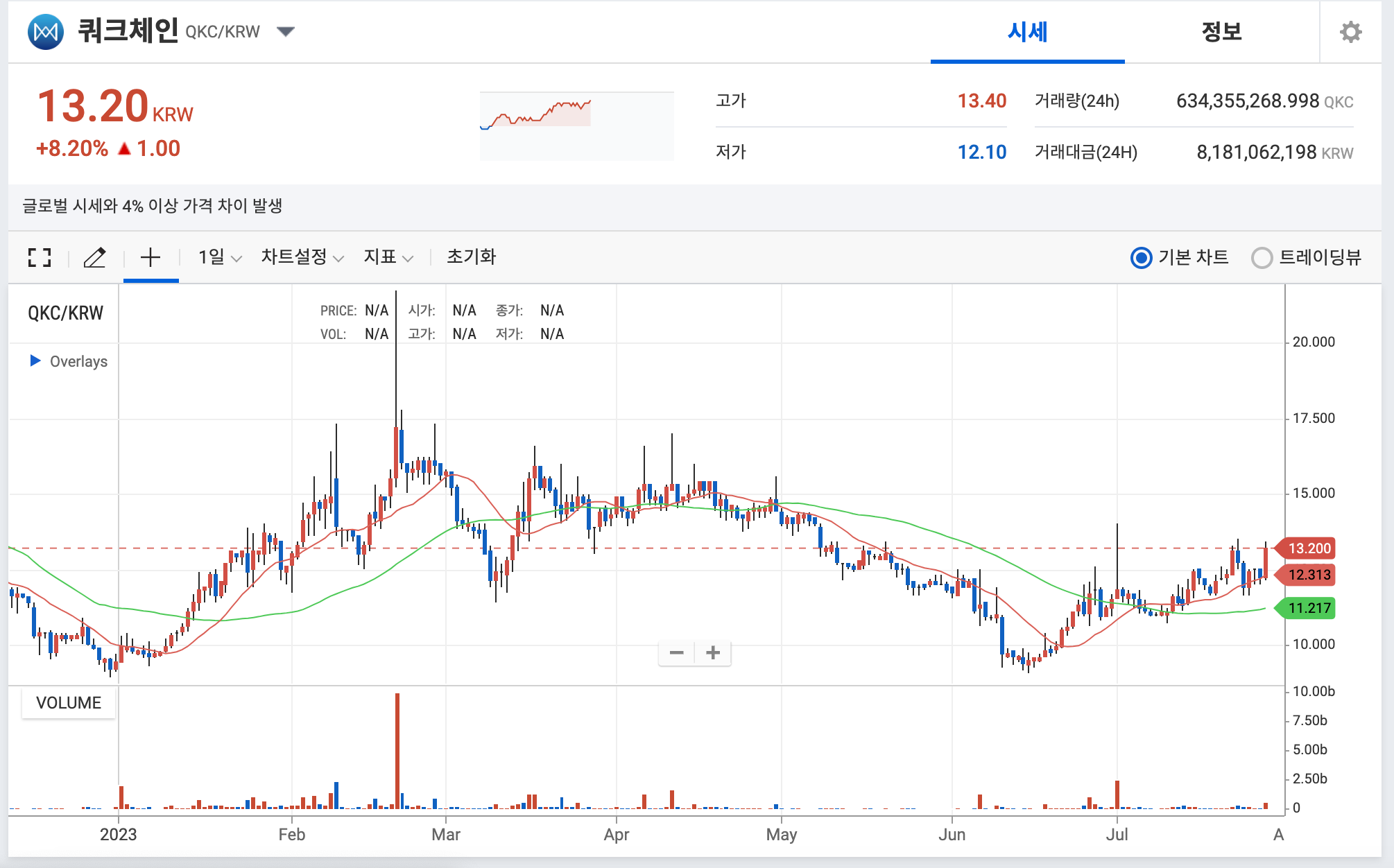Open the QKC/KRW market selector dropdown arrow

point(285,31)
